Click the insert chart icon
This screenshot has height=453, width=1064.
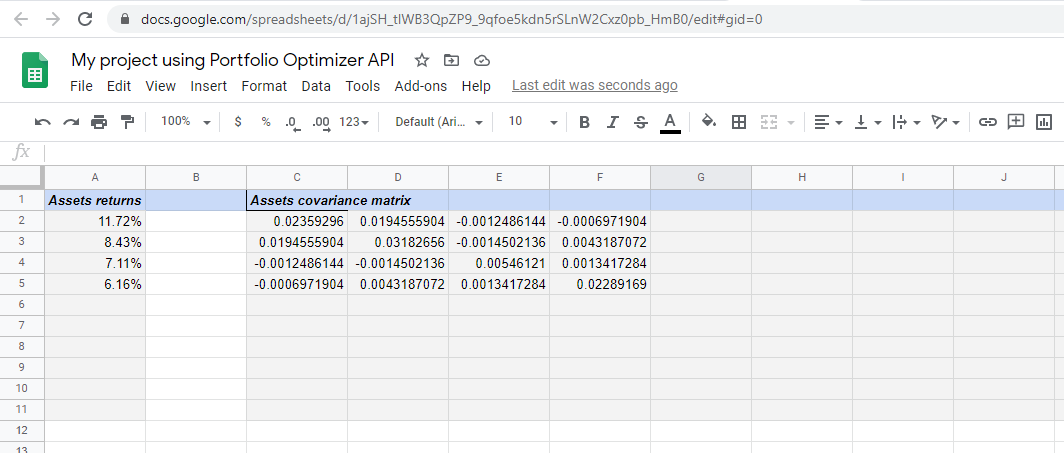point(1044,122)
